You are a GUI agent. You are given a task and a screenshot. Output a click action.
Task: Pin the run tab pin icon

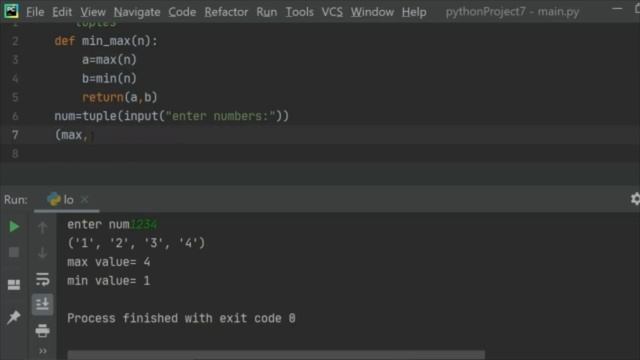[x=14, y=317]
